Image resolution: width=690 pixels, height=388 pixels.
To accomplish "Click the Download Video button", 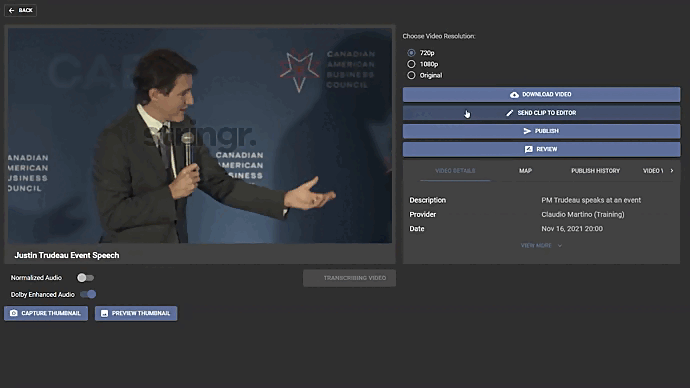I will tap(541, 95).
